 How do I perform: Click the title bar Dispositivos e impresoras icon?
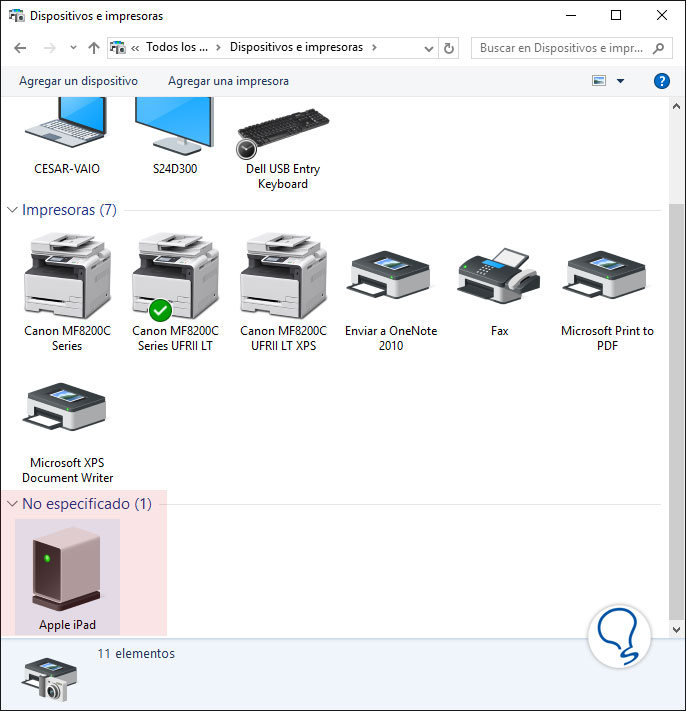17,15
